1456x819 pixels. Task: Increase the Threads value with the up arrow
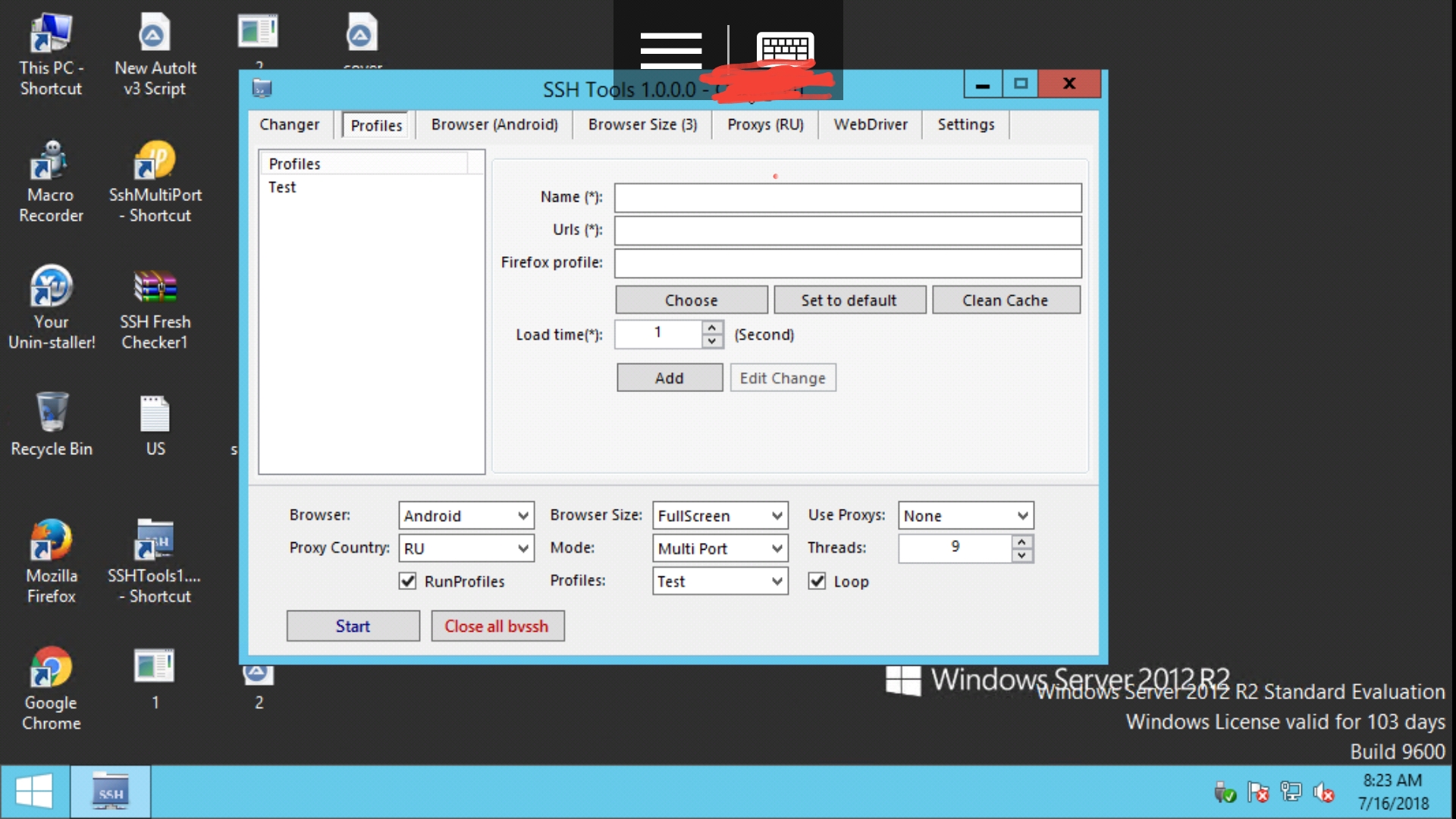[1022, 541]
